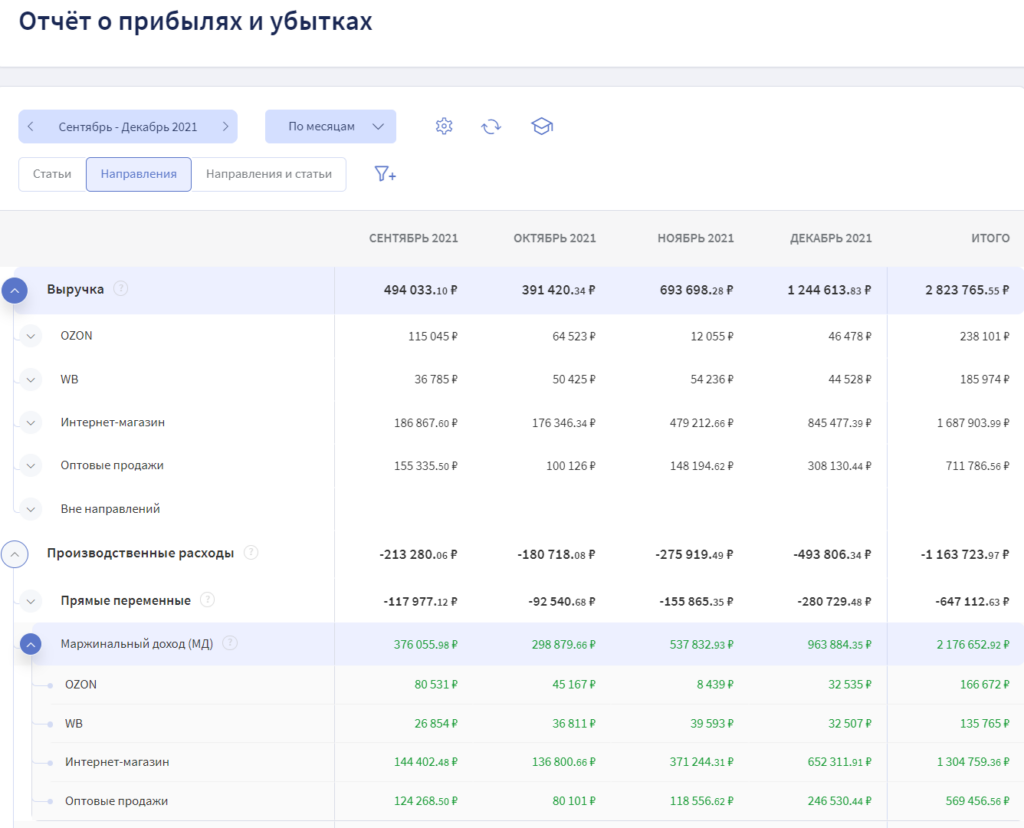Viewport: 1024px width, 828px height.
Task: Collapse the Маржинальный доход section
Action: (30, 645)
